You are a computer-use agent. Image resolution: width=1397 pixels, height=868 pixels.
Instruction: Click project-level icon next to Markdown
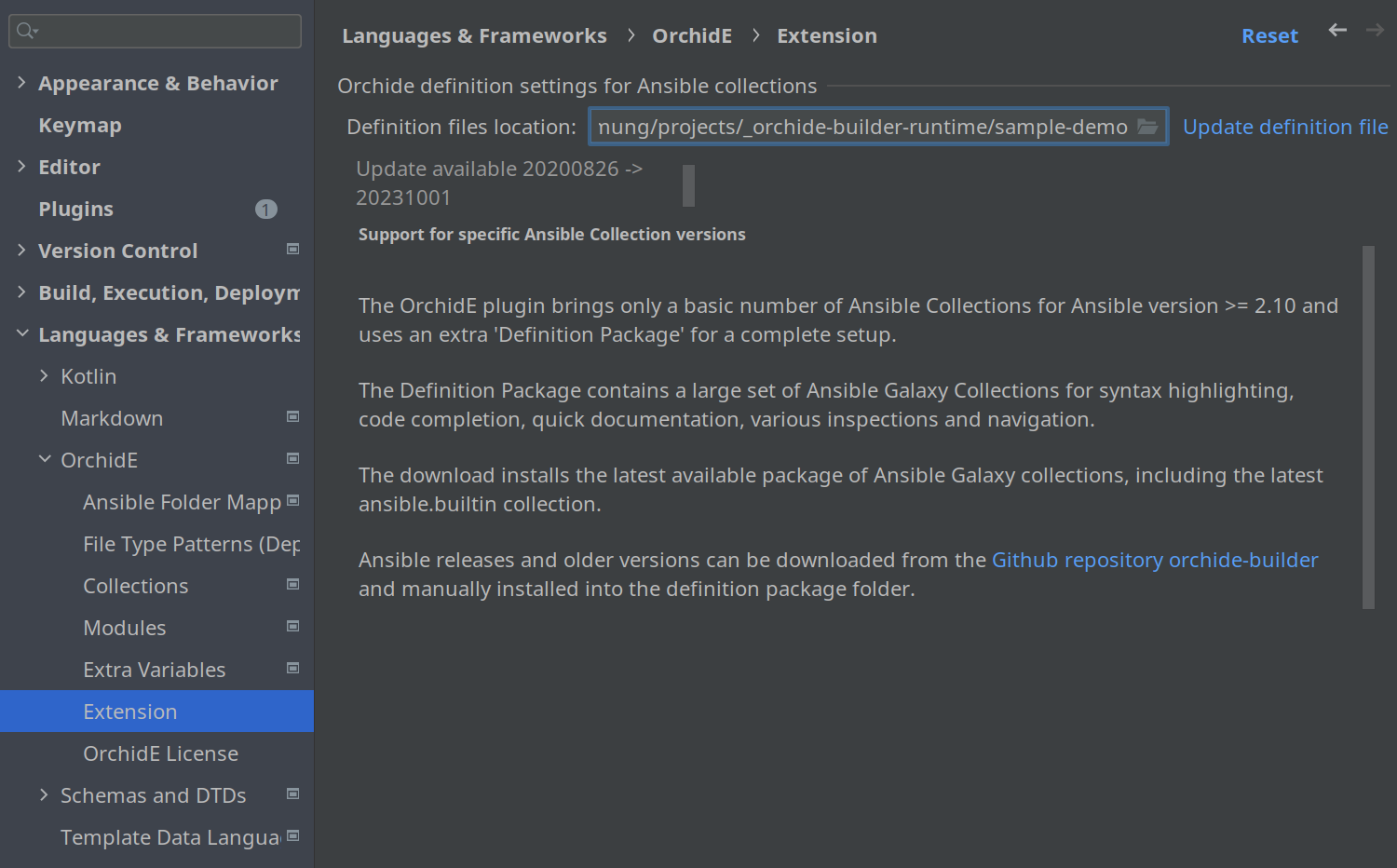(293, 417)
